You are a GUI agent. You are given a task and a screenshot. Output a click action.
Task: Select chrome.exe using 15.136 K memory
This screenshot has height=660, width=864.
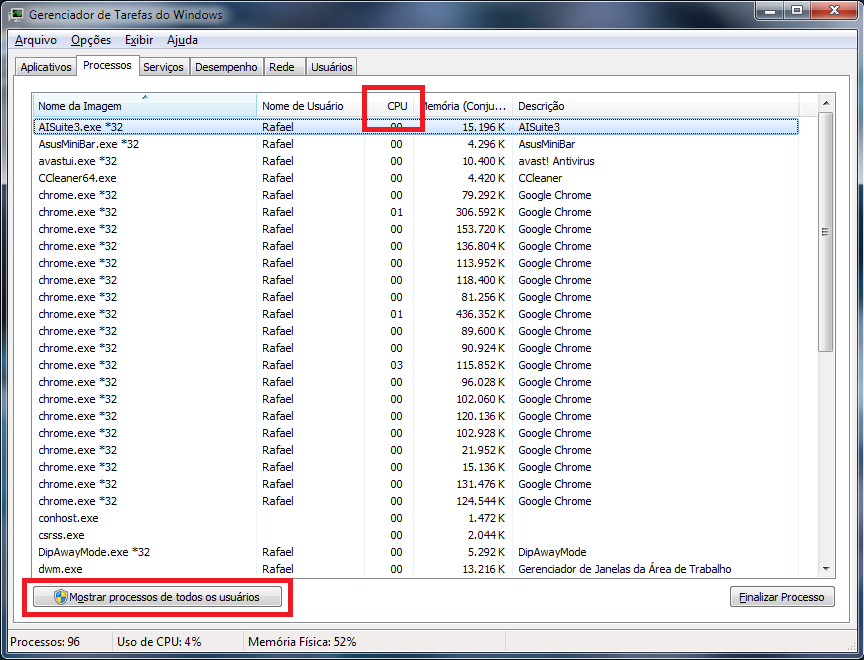click(x=416, y=467)
